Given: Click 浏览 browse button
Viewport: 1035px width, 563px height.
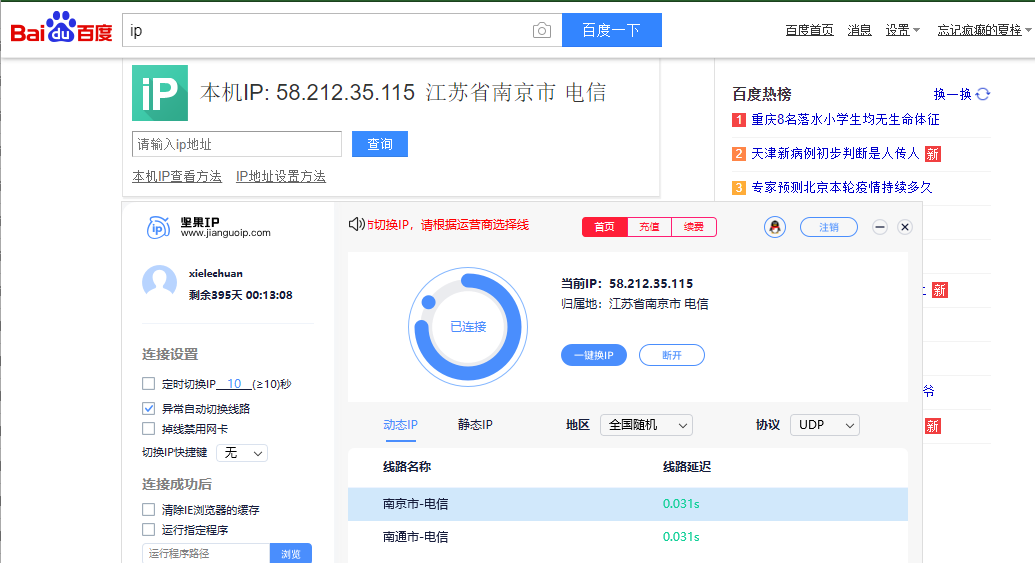Looking at the screenshot, I should pos(290,554).
